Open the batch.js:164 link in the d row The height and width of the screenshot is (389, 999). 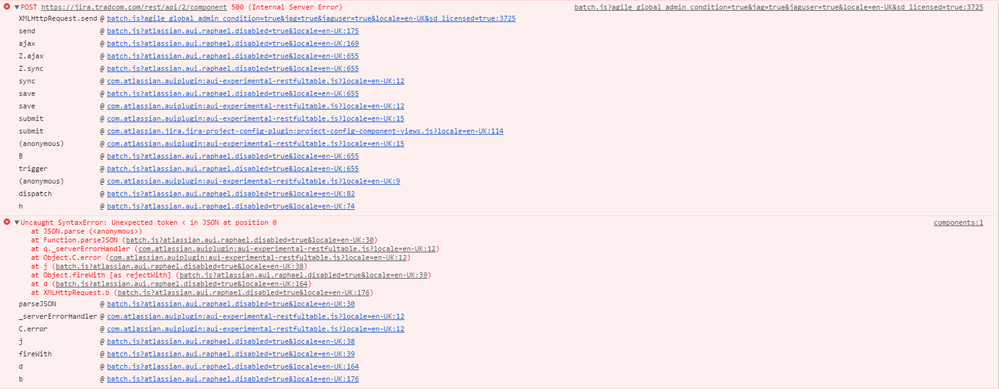click(233, 367)
